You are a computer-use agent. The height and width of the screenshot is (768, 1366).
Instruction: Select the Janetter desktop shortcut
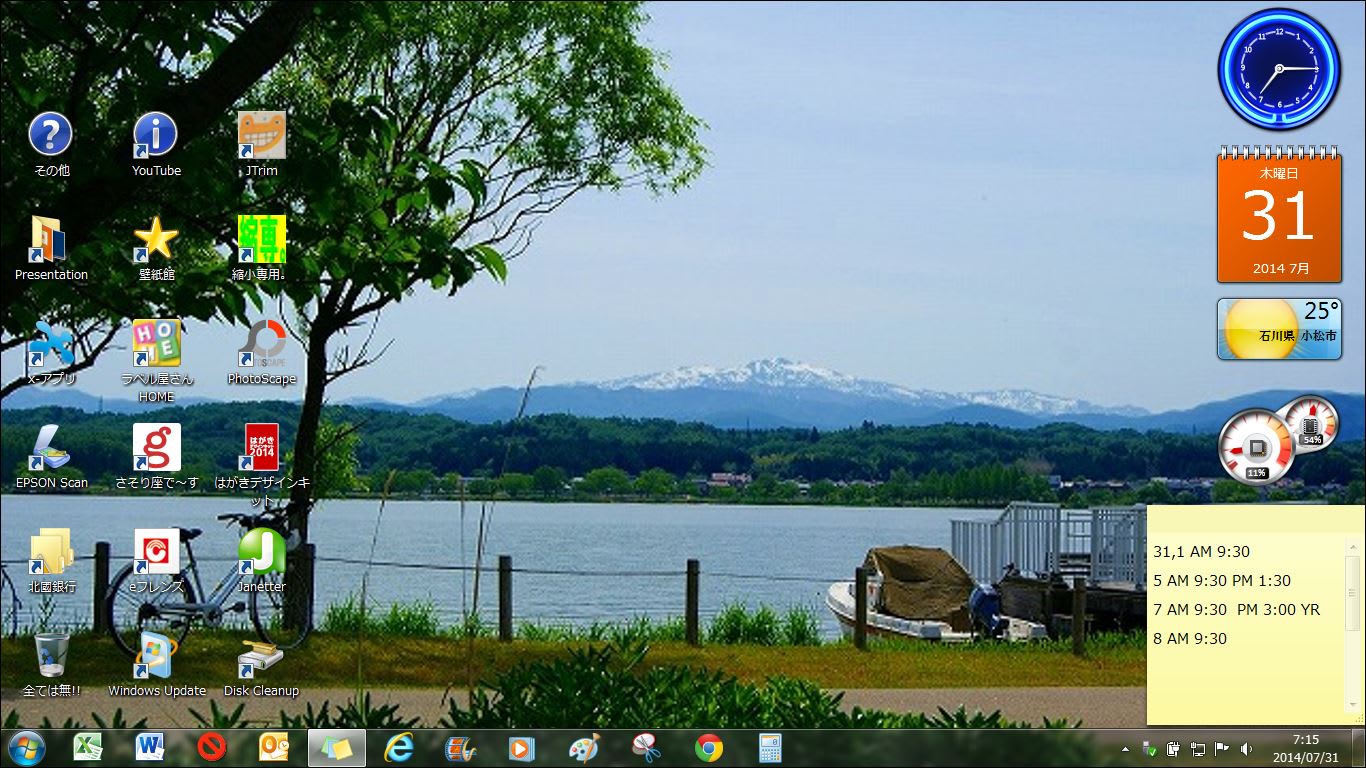(262, 554)
